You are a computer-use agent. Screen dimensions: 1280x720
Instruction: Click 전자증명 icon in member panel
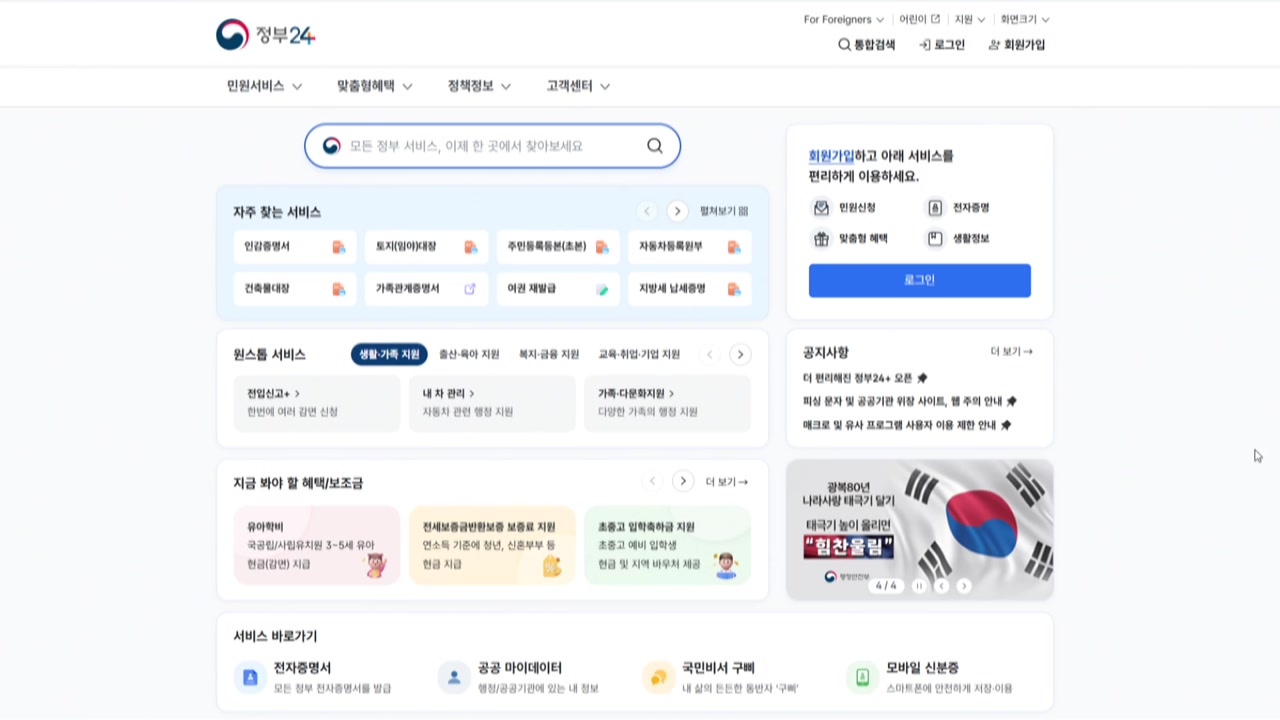coord(935,208)
